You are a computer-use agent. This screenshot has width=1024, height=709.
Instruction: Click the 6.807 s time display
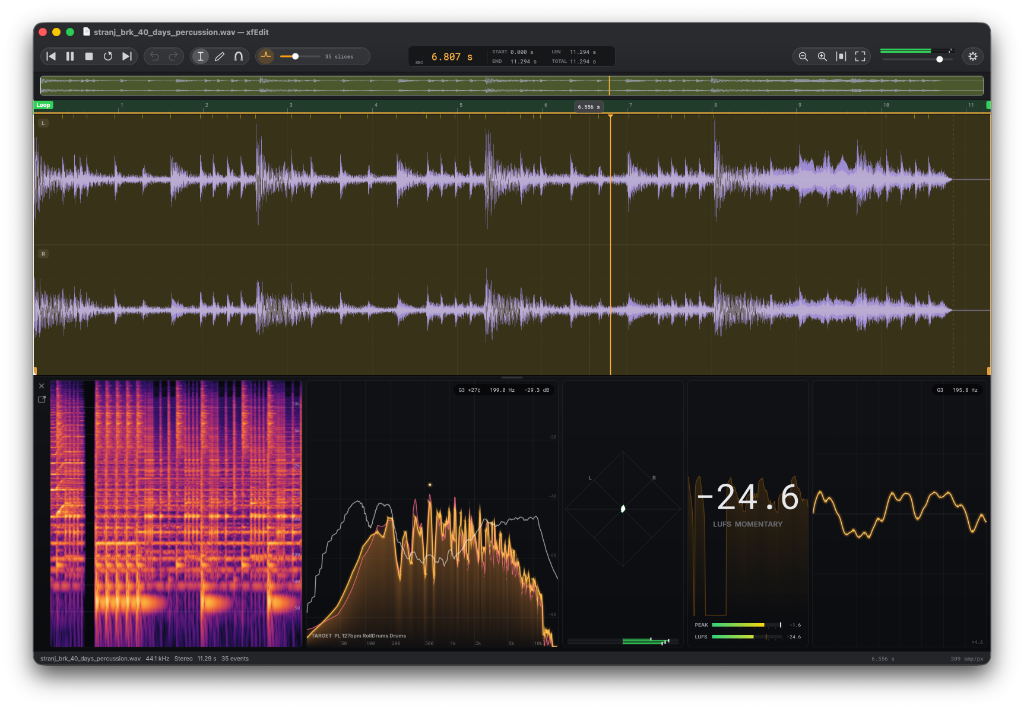[451, 57]
